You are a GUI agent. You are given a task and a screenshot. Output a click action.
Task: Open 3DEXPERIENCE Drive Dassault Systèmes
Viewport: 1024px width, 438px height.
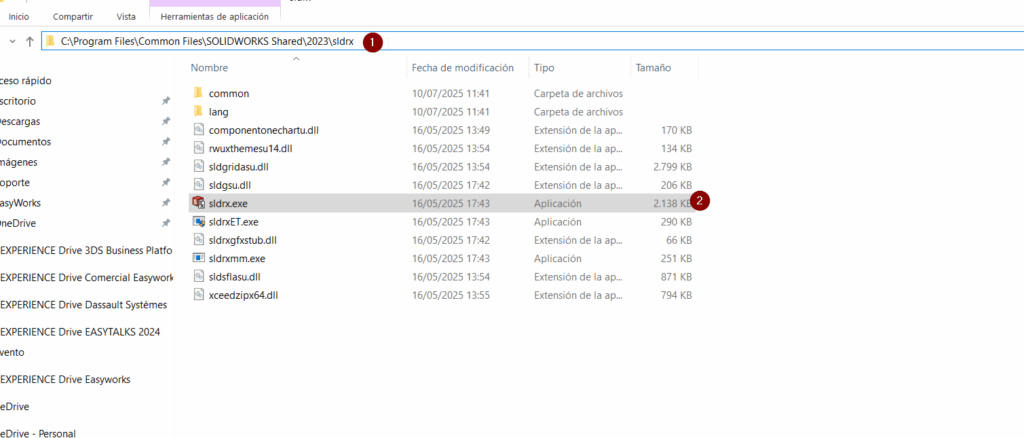(x=84, y=304)
